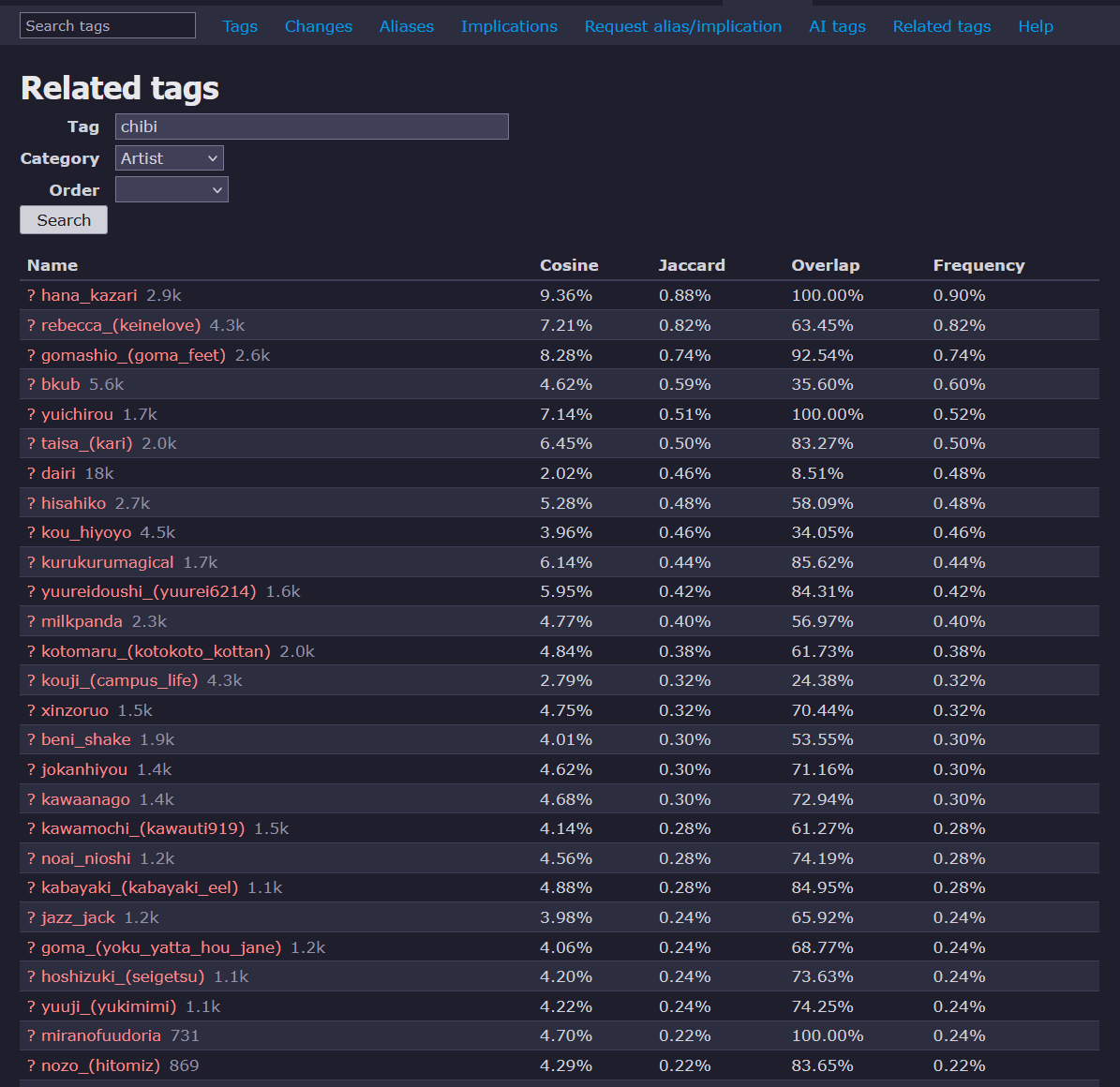Open the kawaanago tag link
1120x1087 pixels.
(85, 800)
